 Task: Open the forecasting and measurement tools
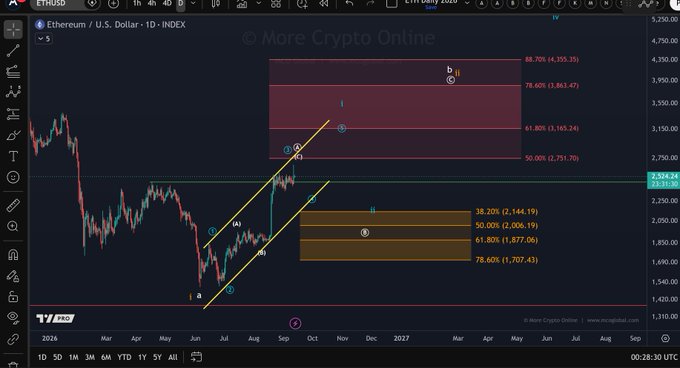point(13,114)
